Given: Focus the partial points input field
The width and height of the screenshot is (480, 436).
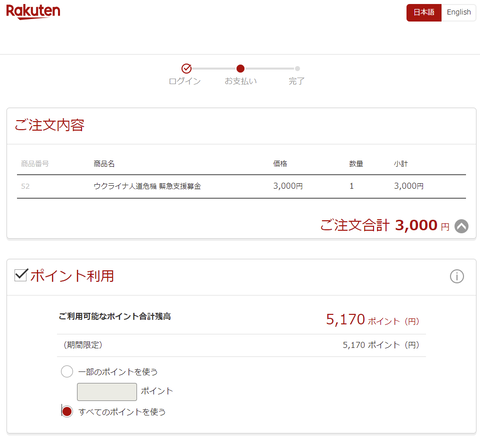Looking at the screenshot, I should click(x=107, y=392).
